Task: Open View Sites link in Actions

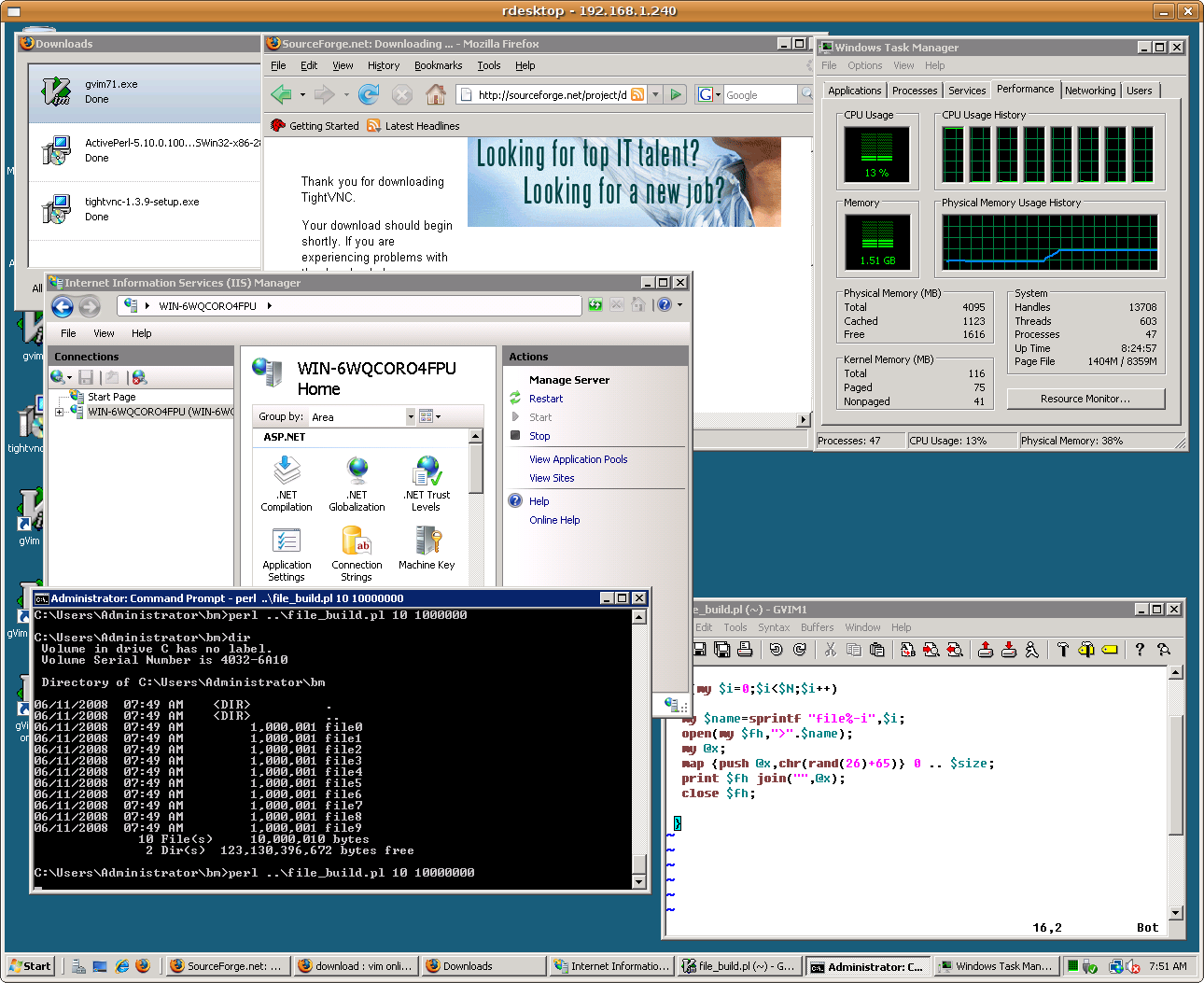Action: point(552,478)
